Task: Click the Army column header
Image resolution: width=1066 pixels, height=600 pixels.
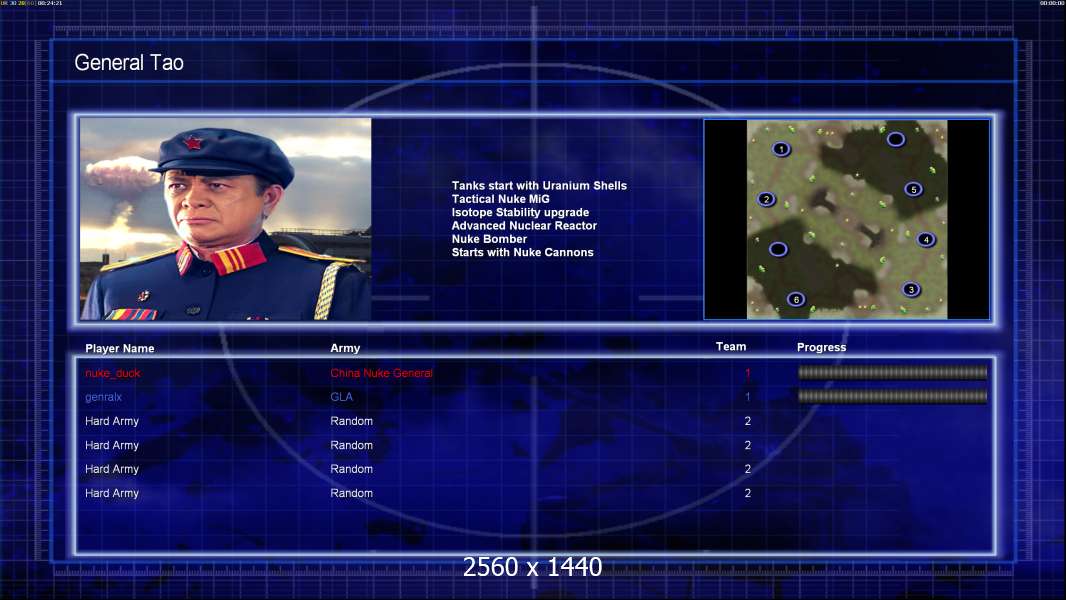Action: point(345,348)
